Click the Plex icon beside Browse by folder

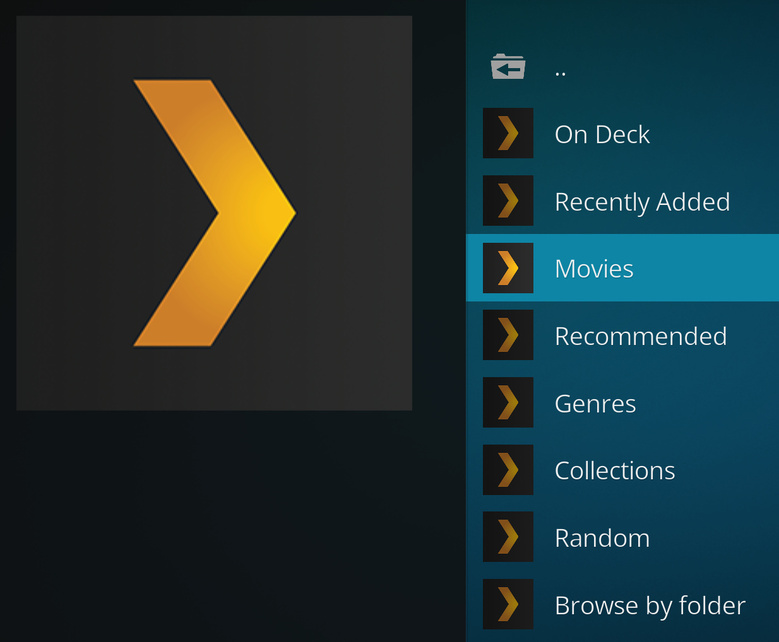point(508,604)
